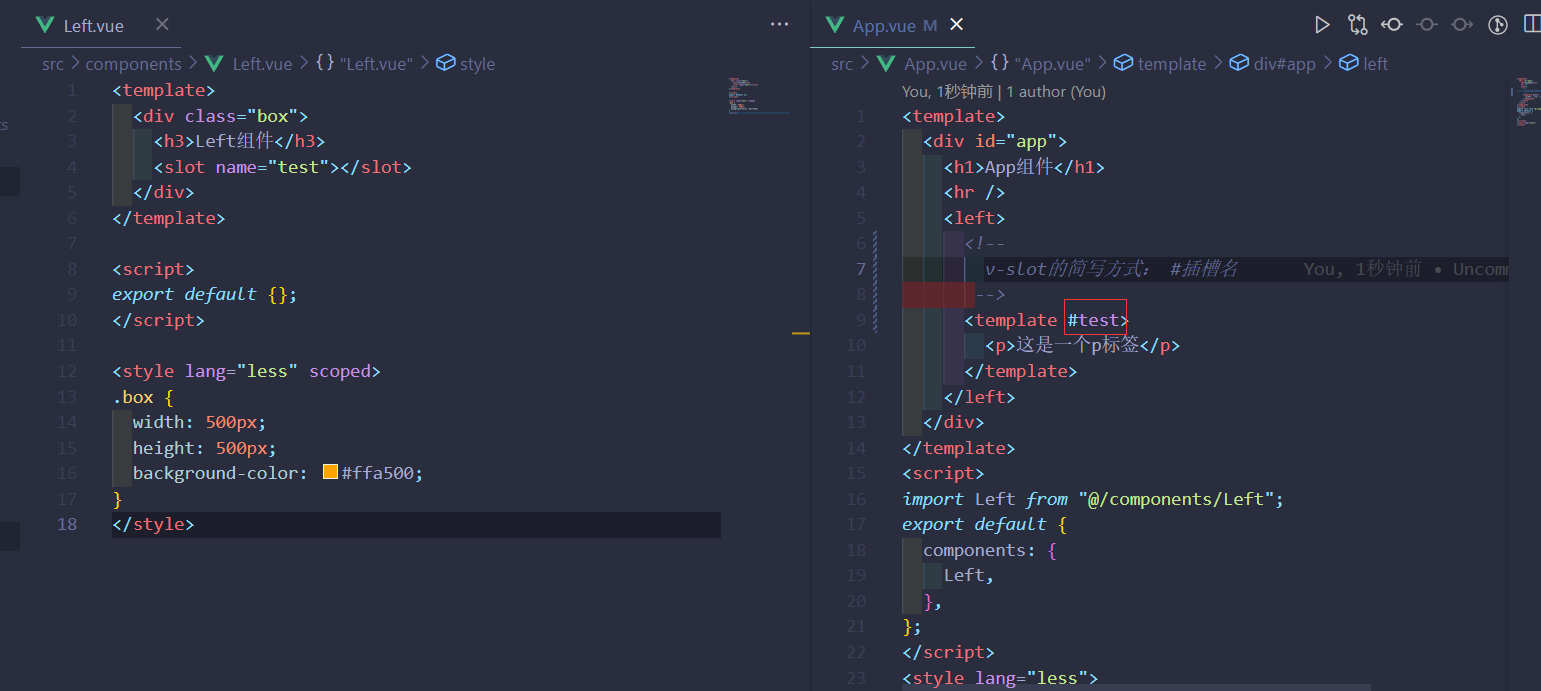
Task: Click the middle commit circle icon
Action: point(1427,25)
